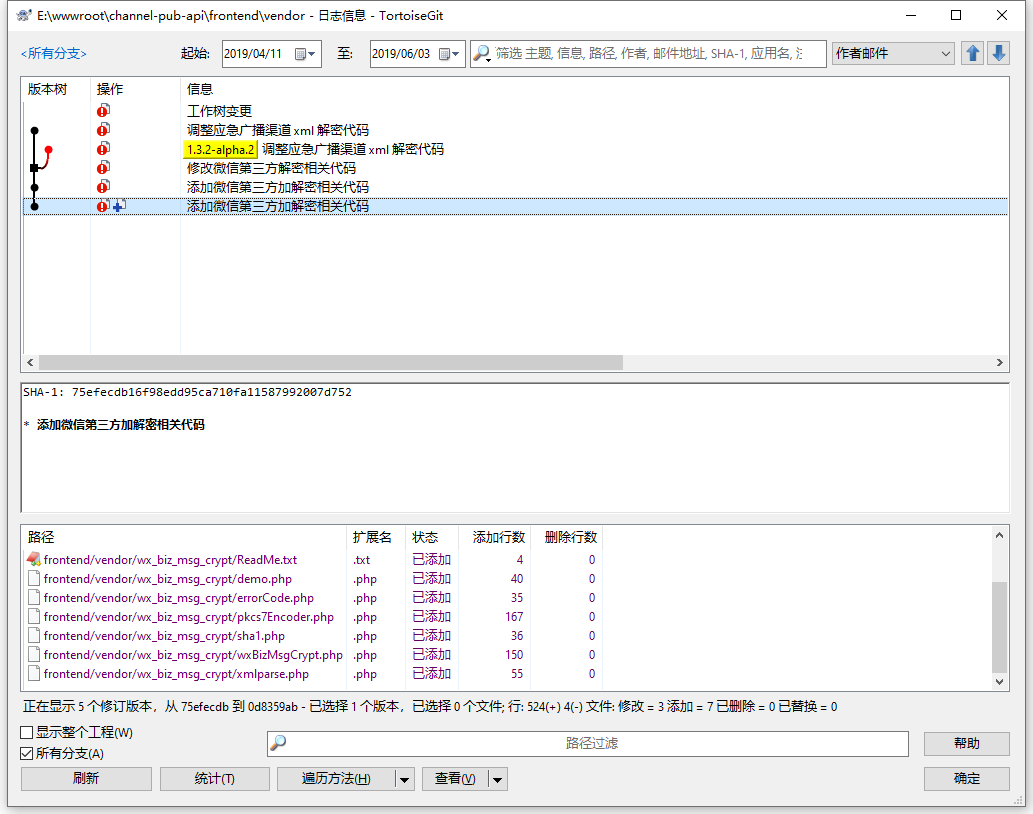Click the added-files plus icon in selected commit
This screenshot has width=1033, height=814.
(x=119, y=206)
